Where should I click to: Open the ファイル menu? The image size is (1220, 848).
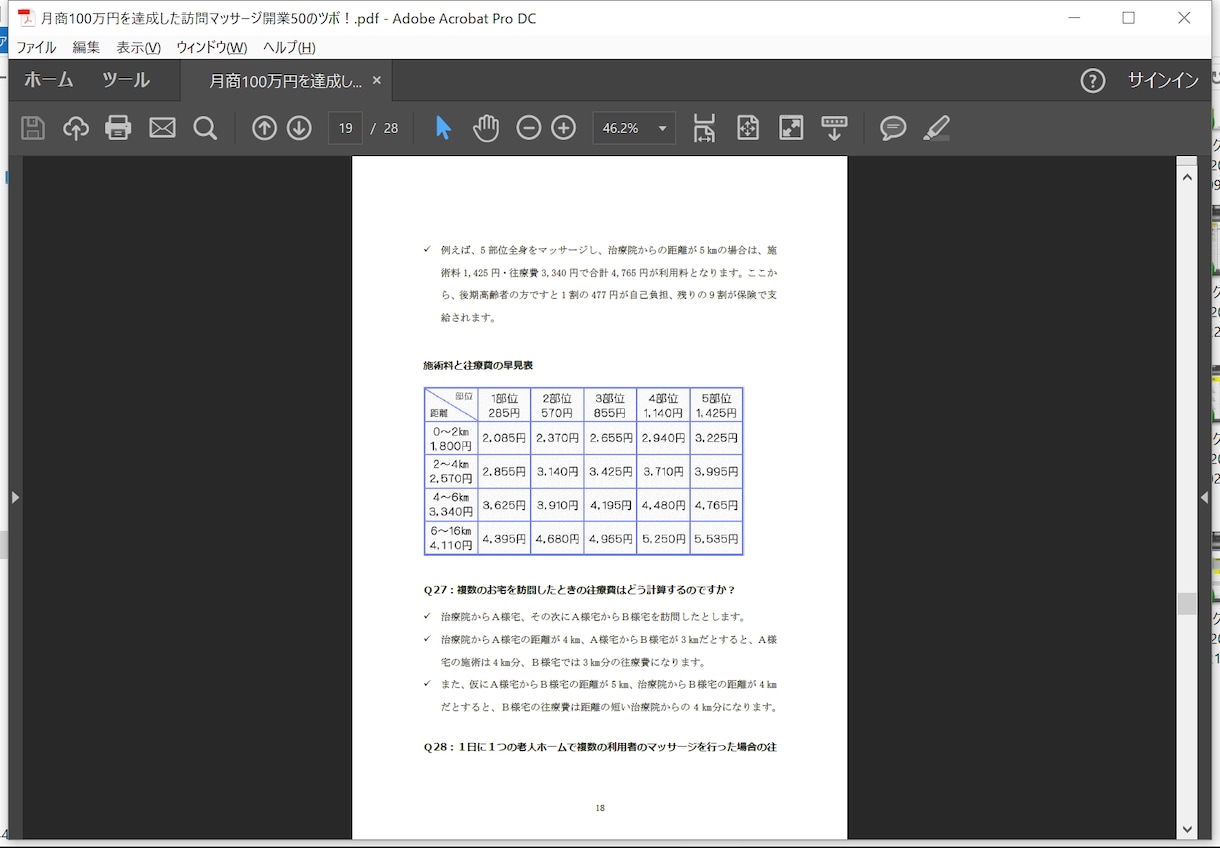tap(36, 47)
